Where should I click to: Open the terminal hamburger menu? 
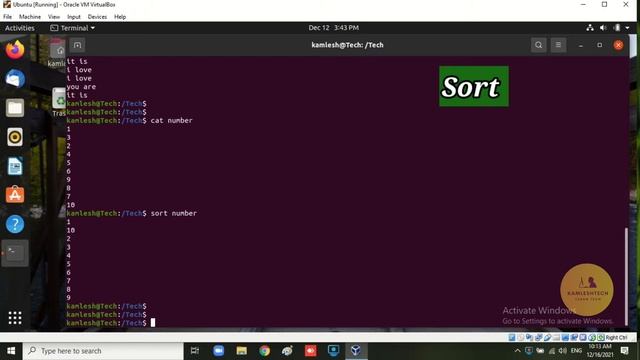[x=558, y=45]
